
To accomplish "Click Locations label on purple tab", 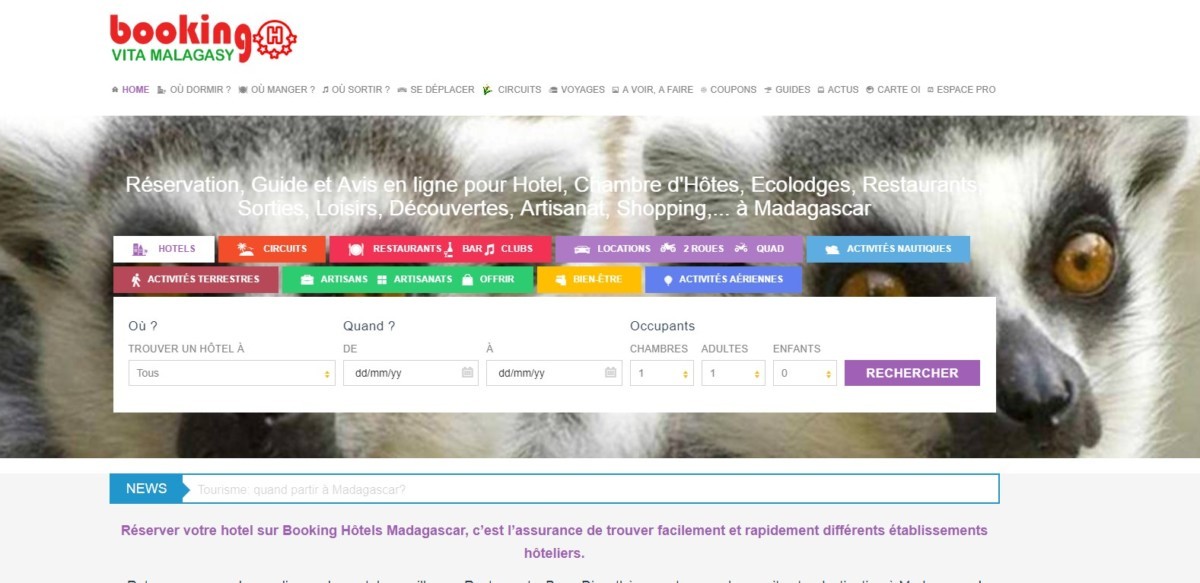I will click(624, 249).
